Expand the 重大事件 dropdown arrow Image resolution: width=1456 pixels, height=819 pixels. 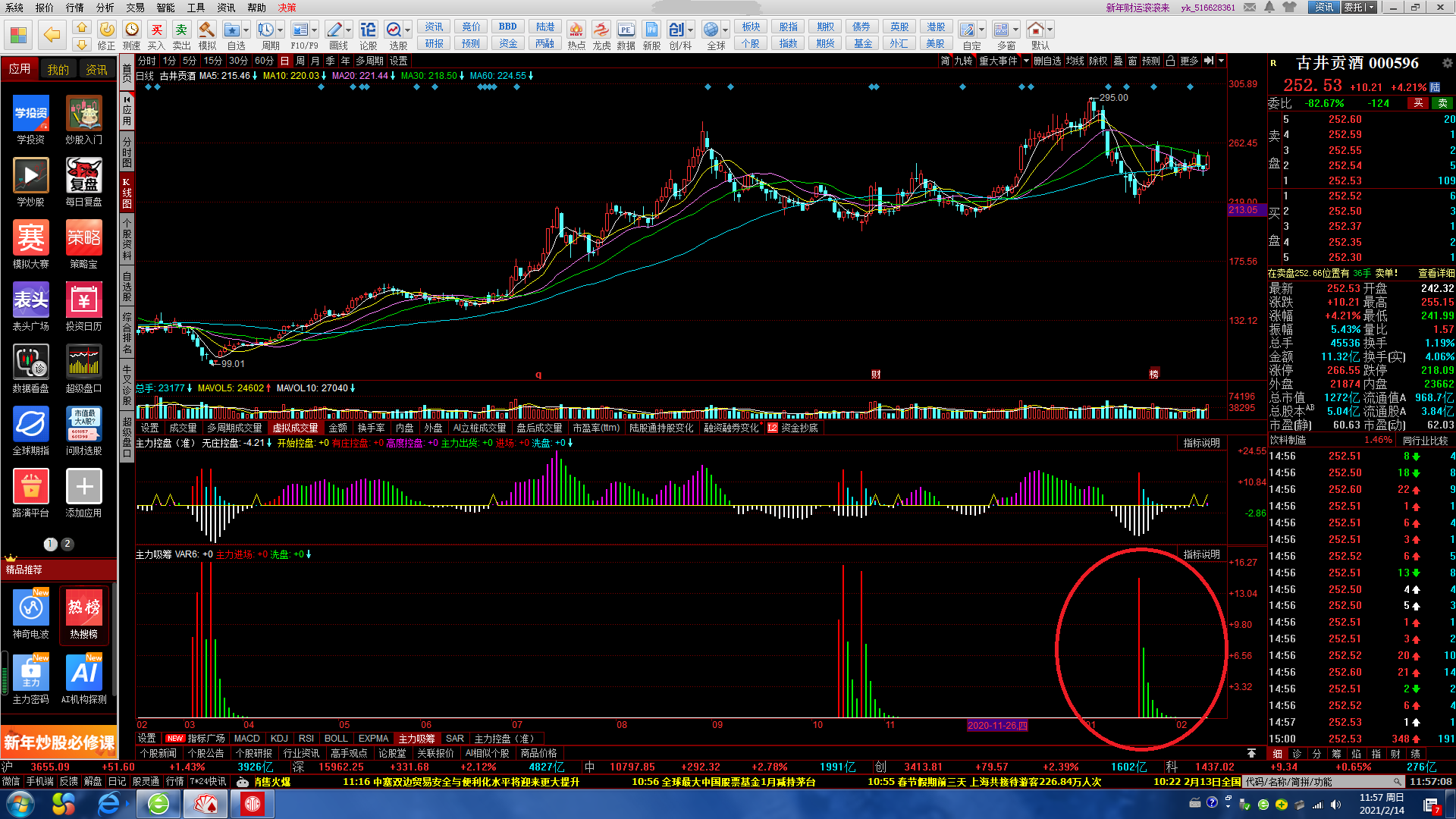[x=1026, y=61]
